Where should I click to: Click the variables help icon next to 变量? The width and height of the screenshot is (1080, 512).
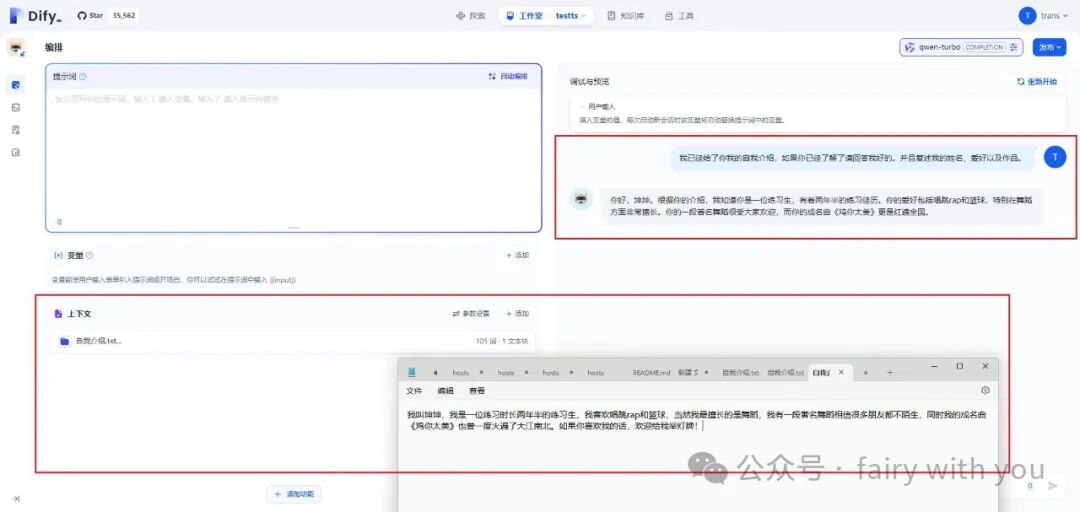coord(90,255)
